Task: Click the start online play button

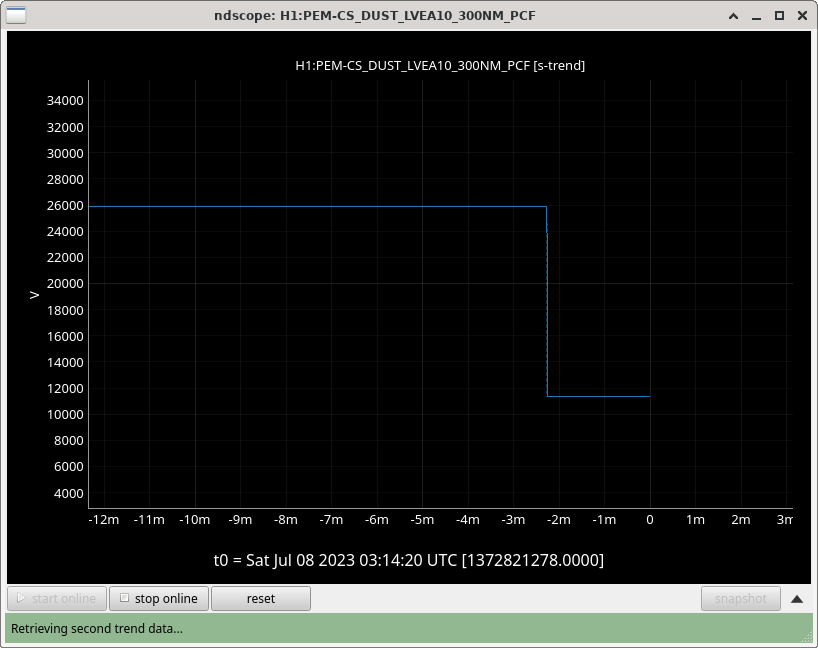Action: point(57,599)
